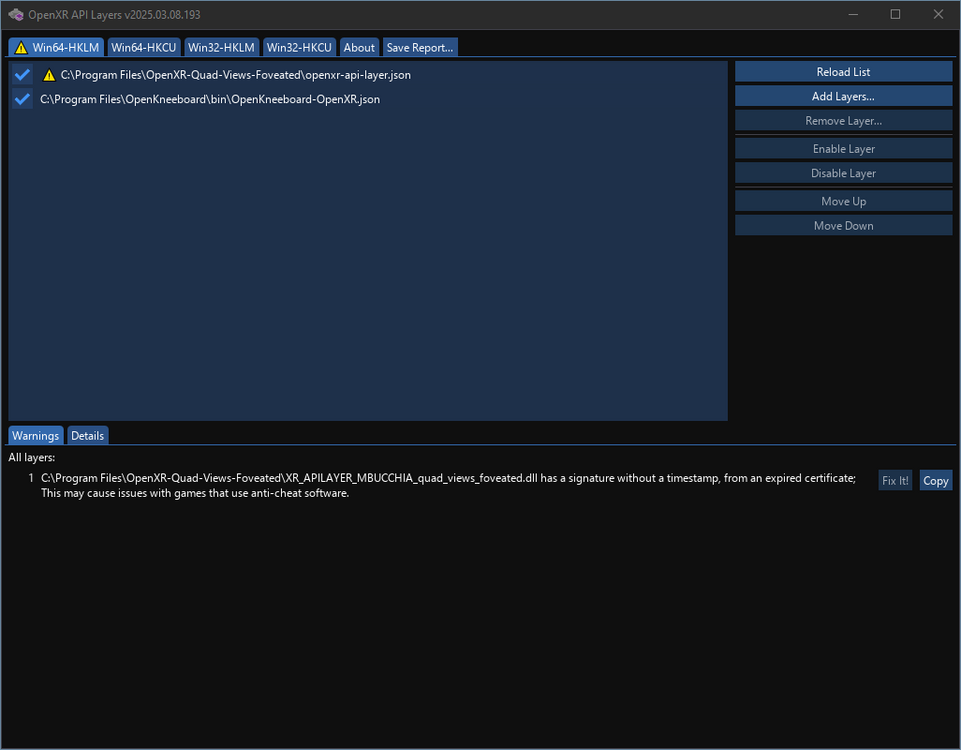Click the All layers: heading
This screenshot has height=750, width=961.
click(31, 458)
